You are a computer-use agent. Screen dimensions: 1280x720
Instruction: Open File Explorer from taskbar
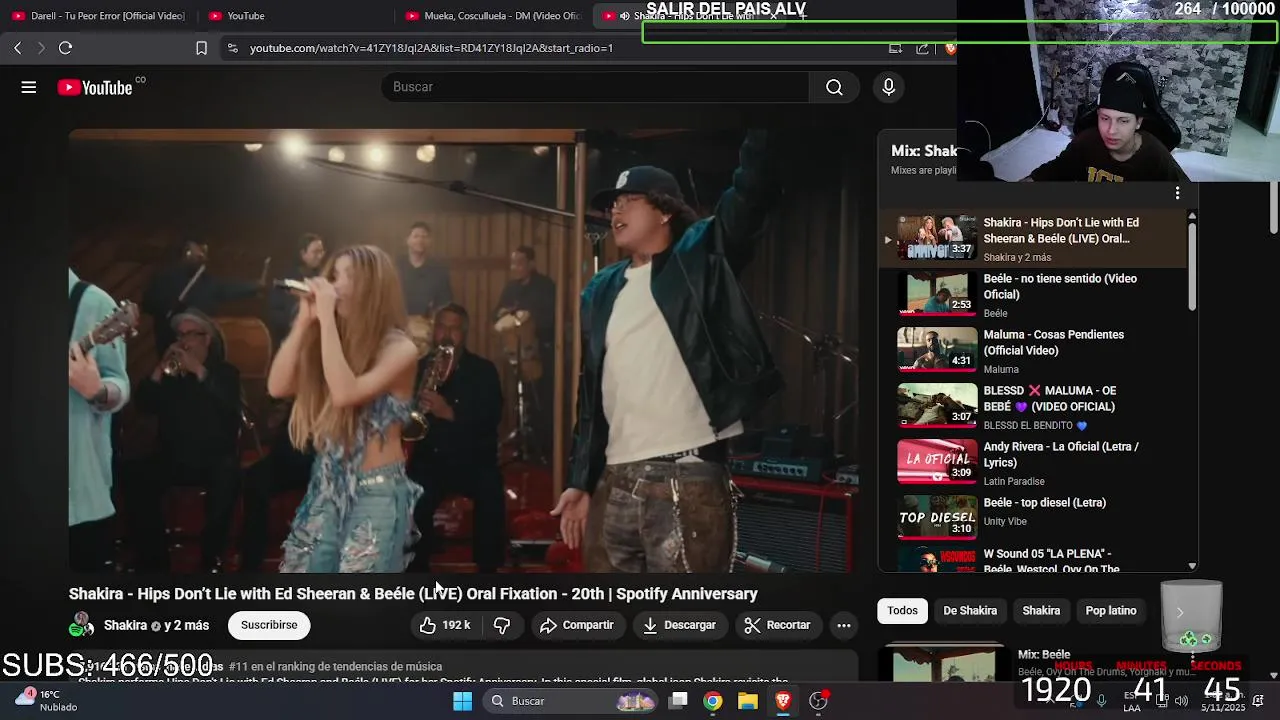click(x=747, y=701)
